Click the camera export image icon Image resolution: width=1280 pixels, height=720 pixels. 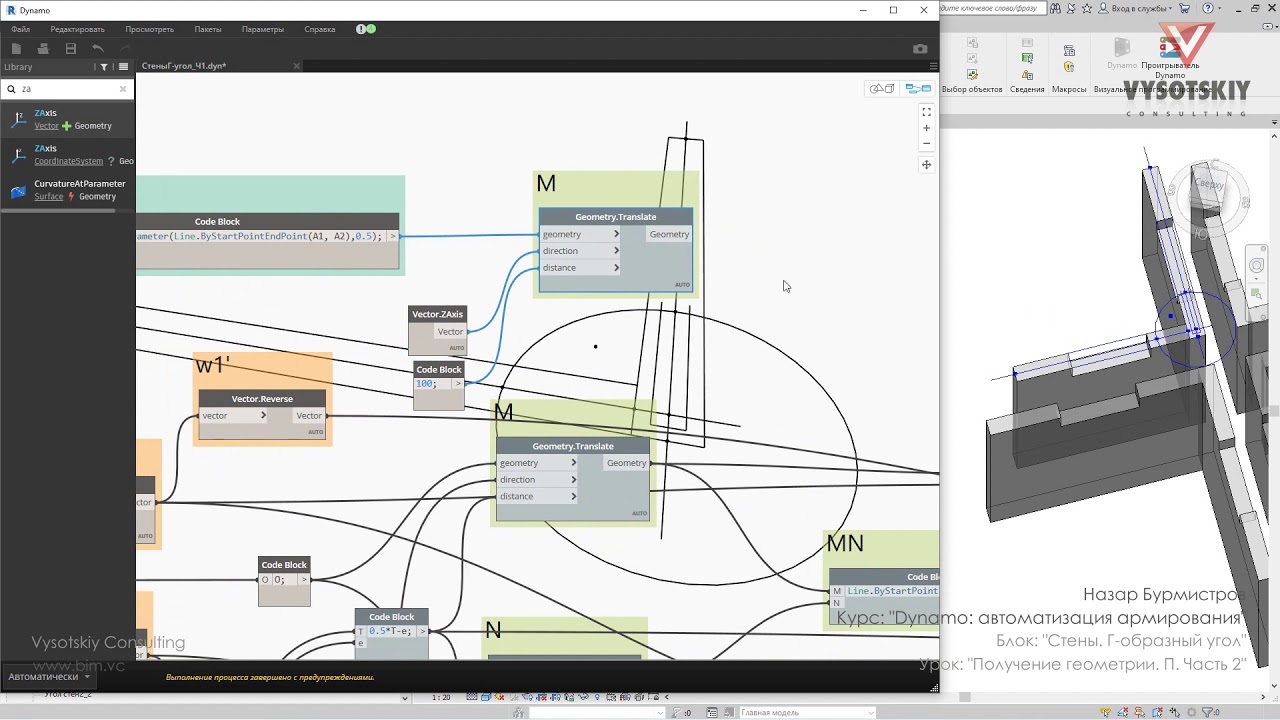point(920,49)
